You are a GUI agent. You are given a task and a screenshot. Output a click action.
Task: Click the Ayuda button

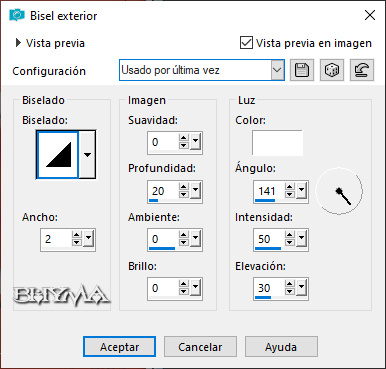pyautogui.click(x=281, y=347)
